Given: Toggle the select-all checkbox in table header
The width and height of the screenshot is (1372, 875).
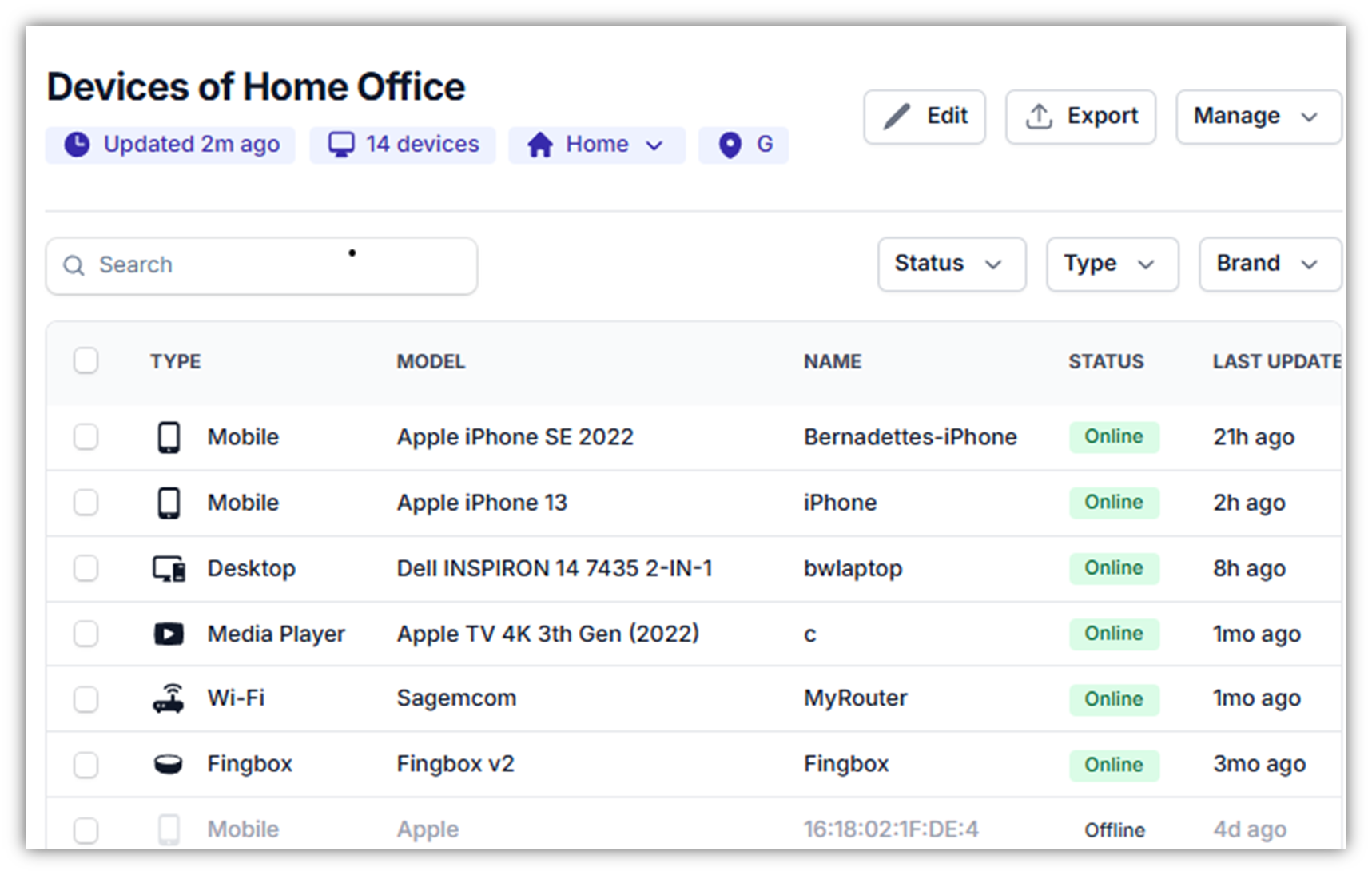Looking at the screenshot, I should 86,361.
